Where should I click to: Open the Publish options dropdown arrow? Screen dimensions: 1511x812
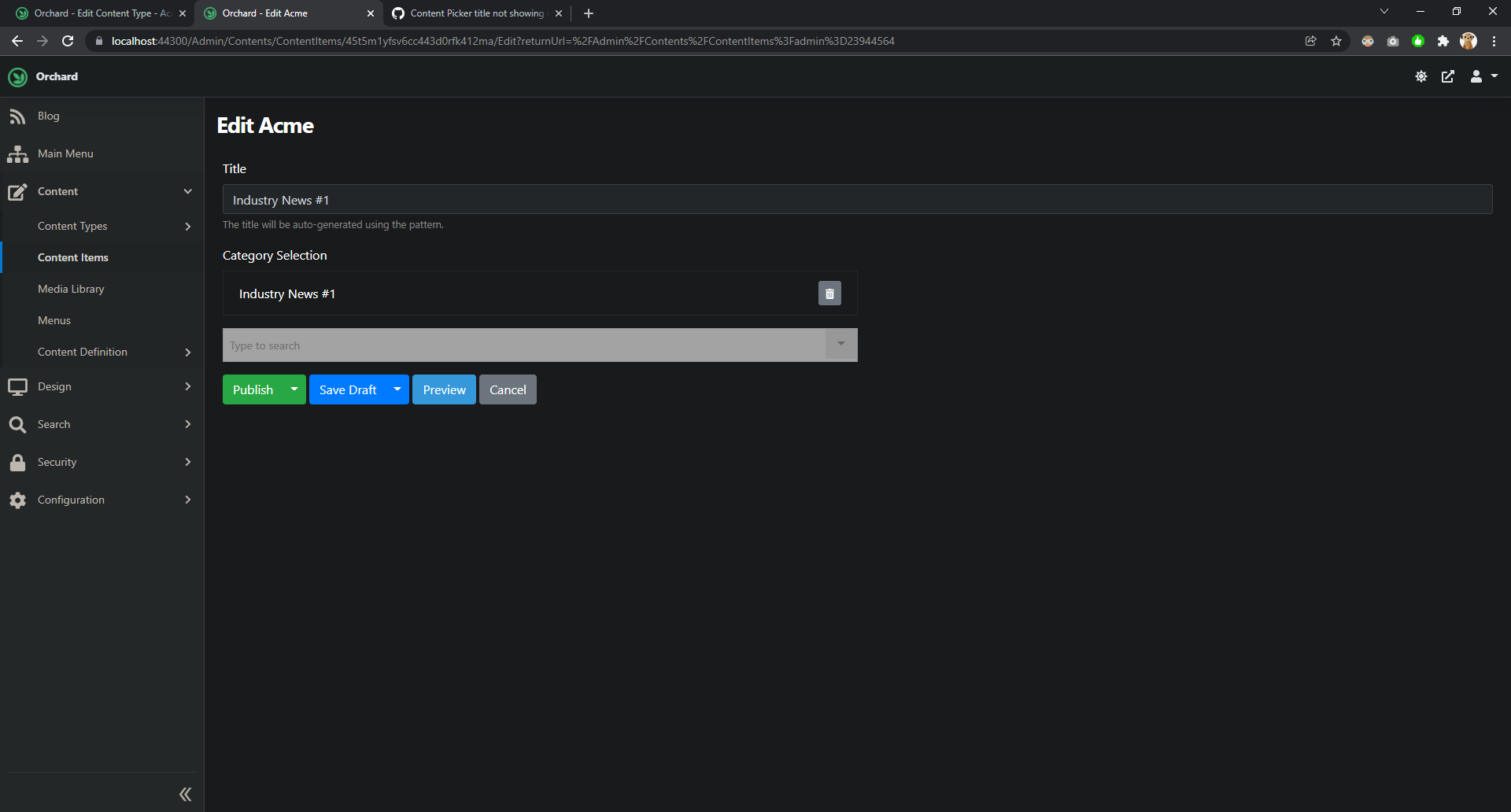tap(294, 389)
